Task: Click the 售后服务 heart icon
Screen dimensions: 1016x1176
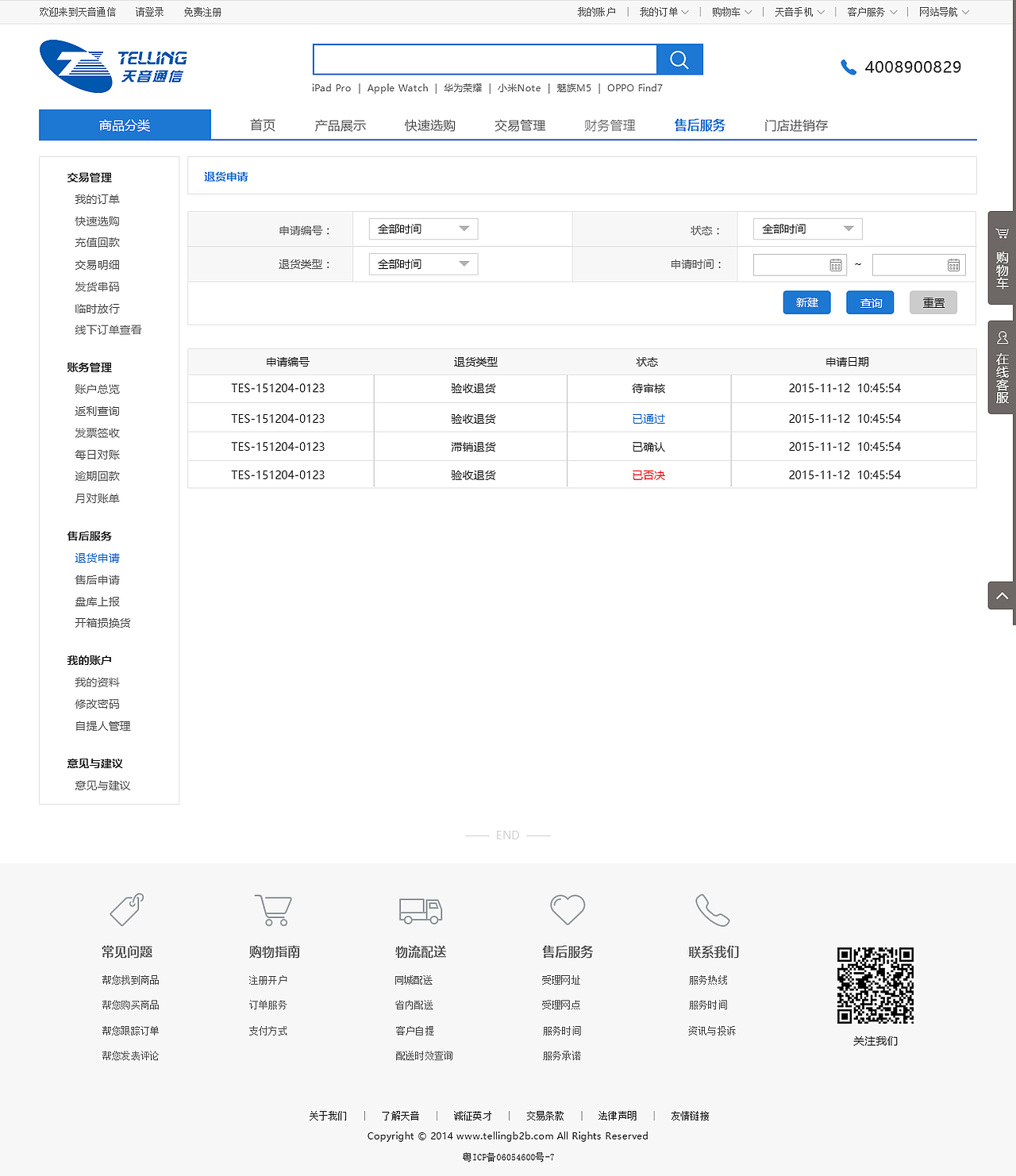Action: [567, 910]
